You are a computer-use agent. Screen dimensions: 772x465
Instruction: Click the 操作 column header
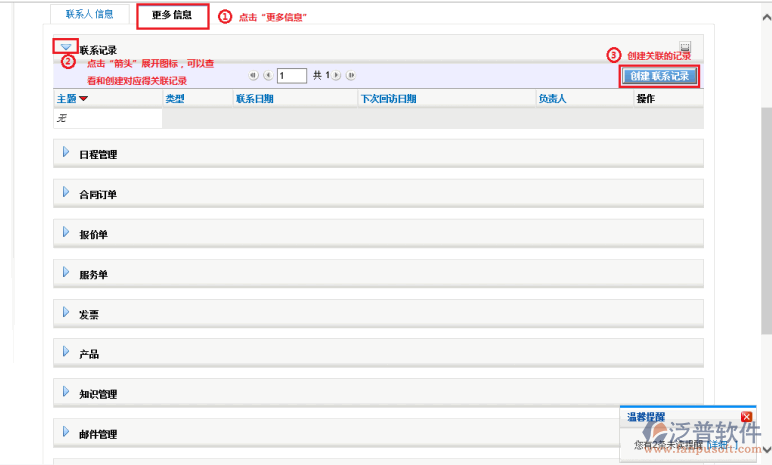645,99
